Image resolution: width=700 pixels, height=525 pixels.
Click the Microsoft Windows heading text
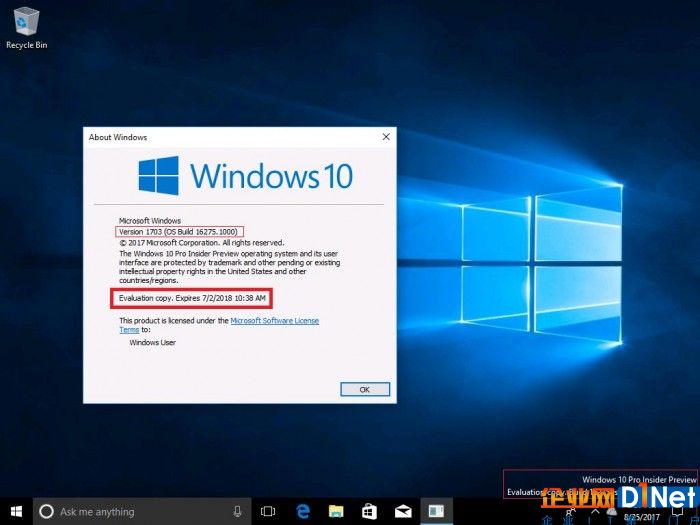click(x=150, y=221)
